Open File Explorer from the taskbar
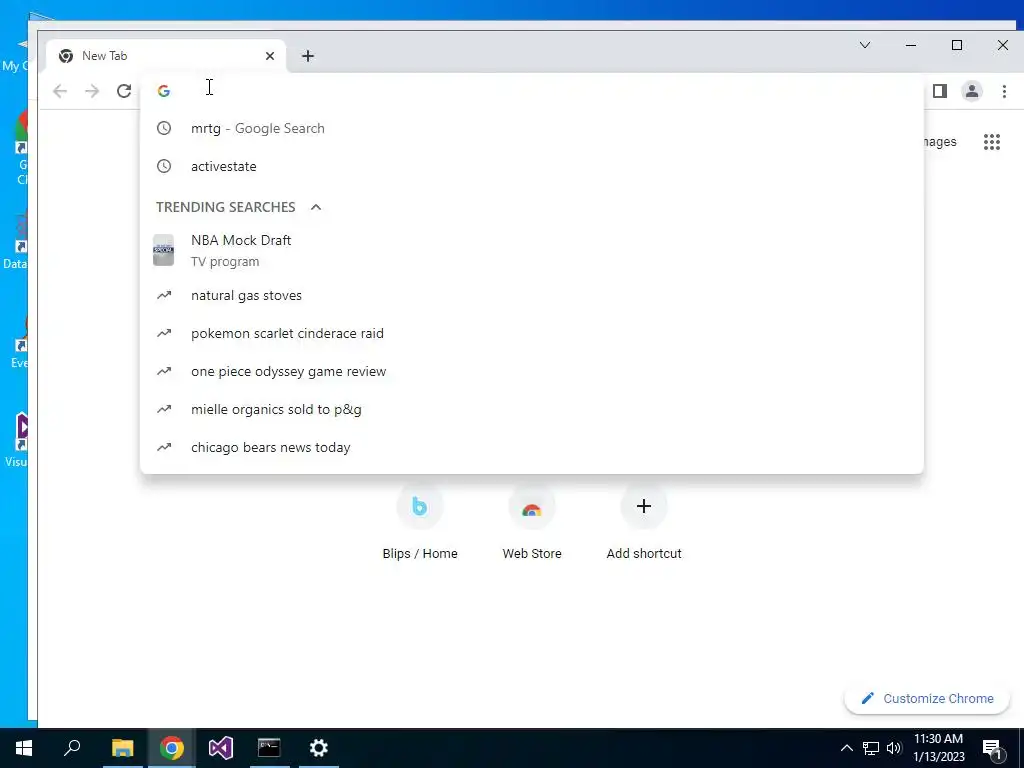1024x768 pixels. [122, 748]
